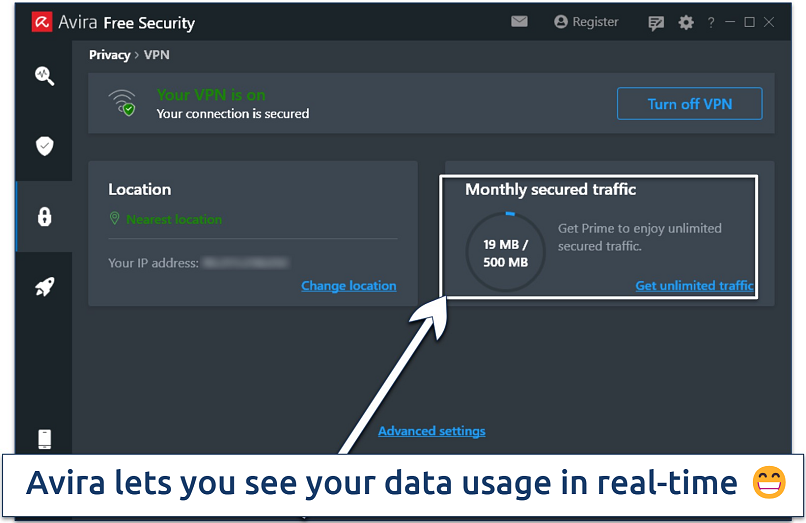This screenshot has width=806, height=523.
Task: Click the Register account button
Action: [586, 22]
